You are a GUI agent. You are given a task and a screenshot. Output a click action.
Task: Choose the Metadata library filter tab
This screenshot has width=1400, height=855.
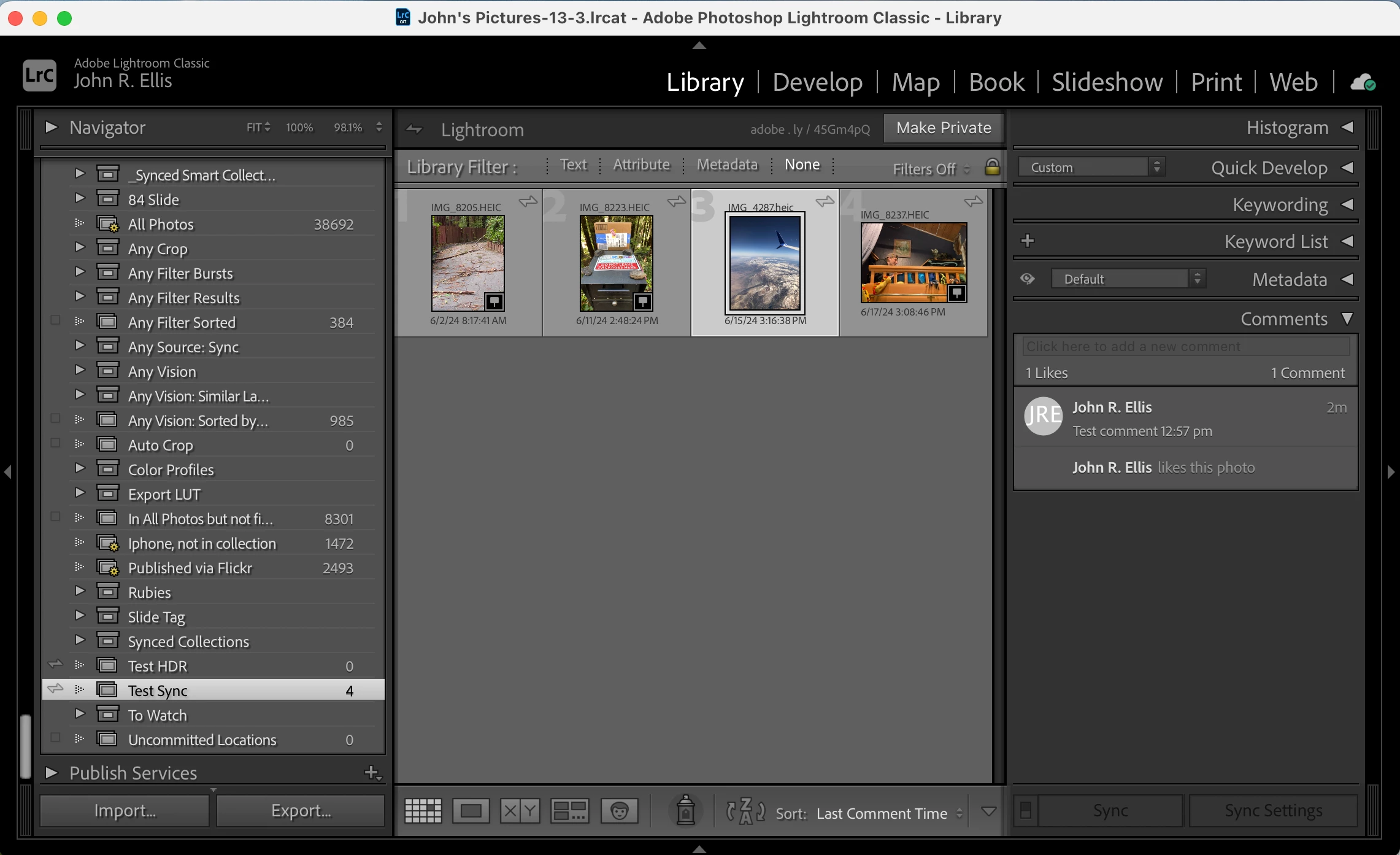(x=727, y=164)
